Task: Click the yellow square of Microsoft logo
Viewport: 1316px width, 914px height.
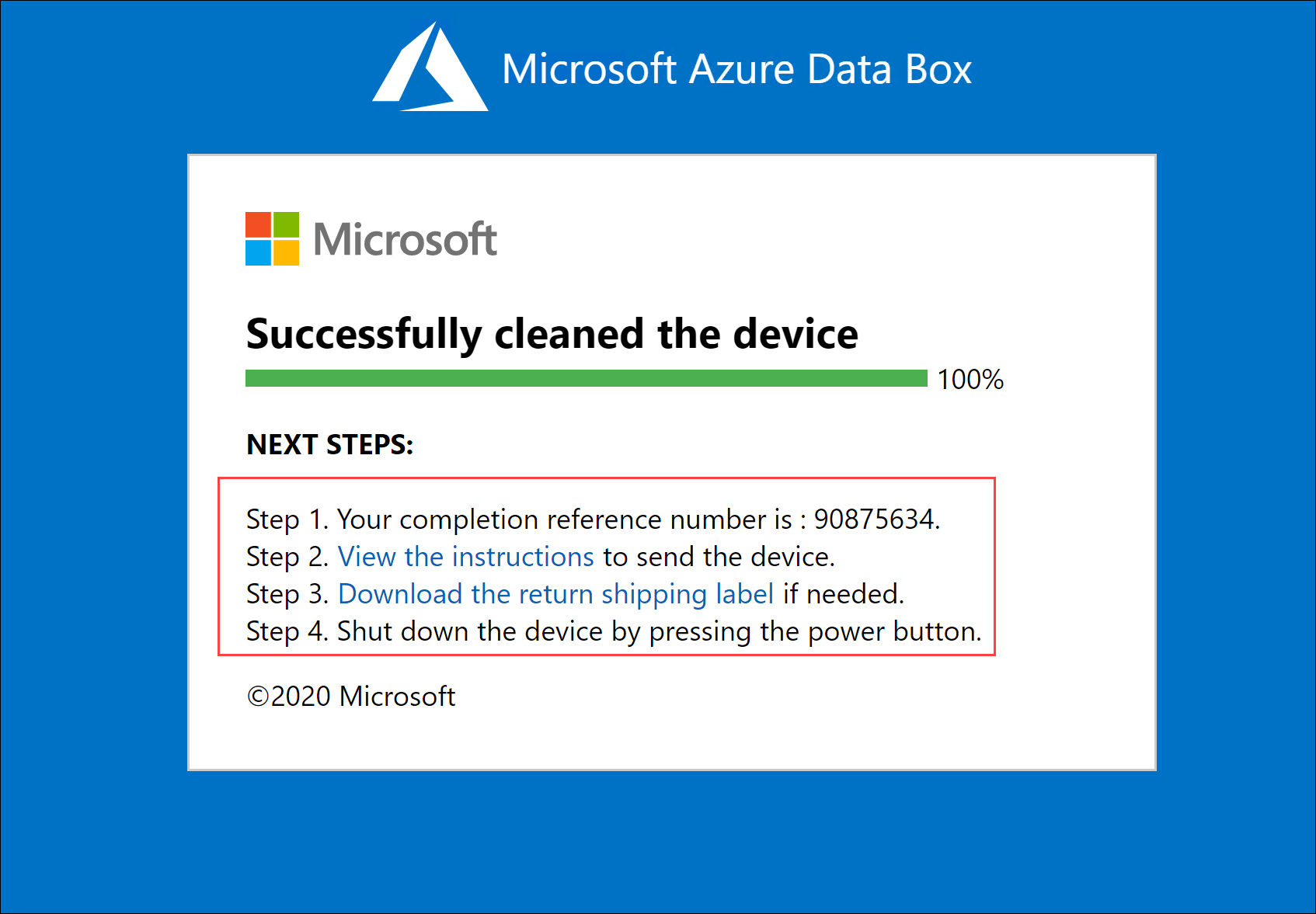Action: coord(287,253)
